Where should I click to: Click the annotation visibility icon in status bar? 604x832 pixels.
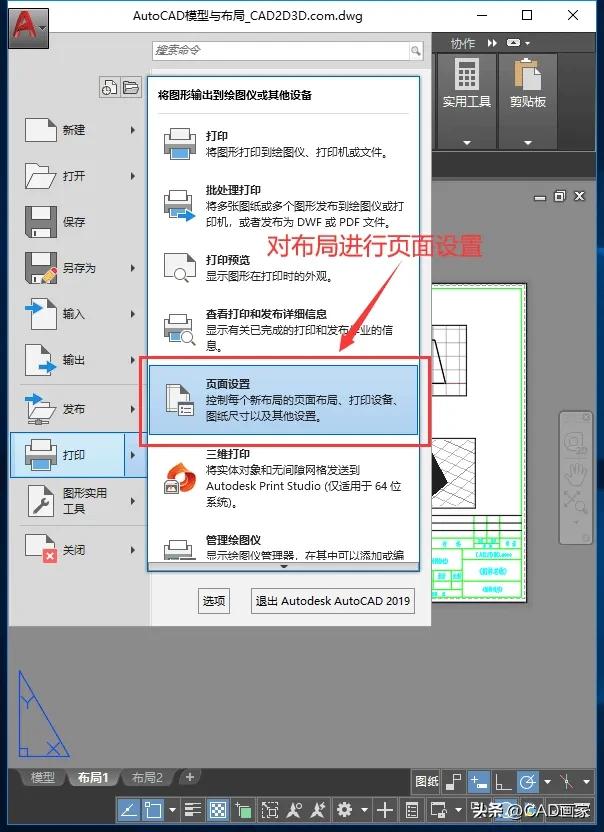294,810
